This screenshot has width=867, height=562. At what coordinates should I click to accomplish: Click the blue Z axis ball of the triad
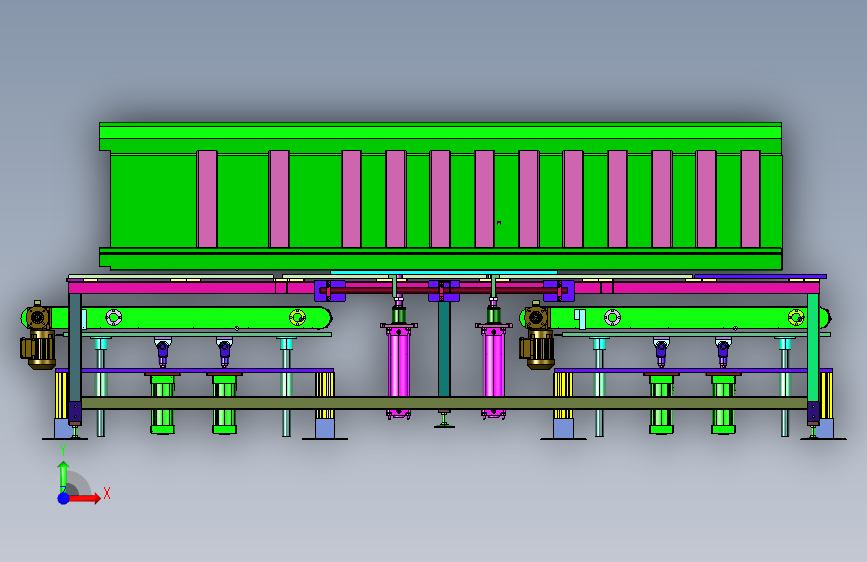[x=64, y=498]
